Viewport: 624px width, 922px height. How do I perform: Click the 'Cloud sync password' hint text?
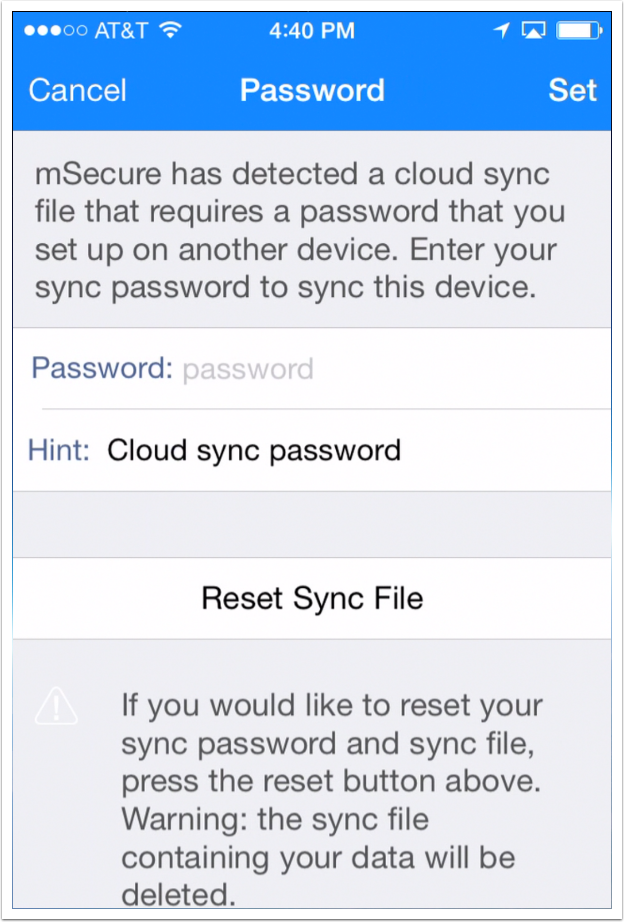coord(254,450)
